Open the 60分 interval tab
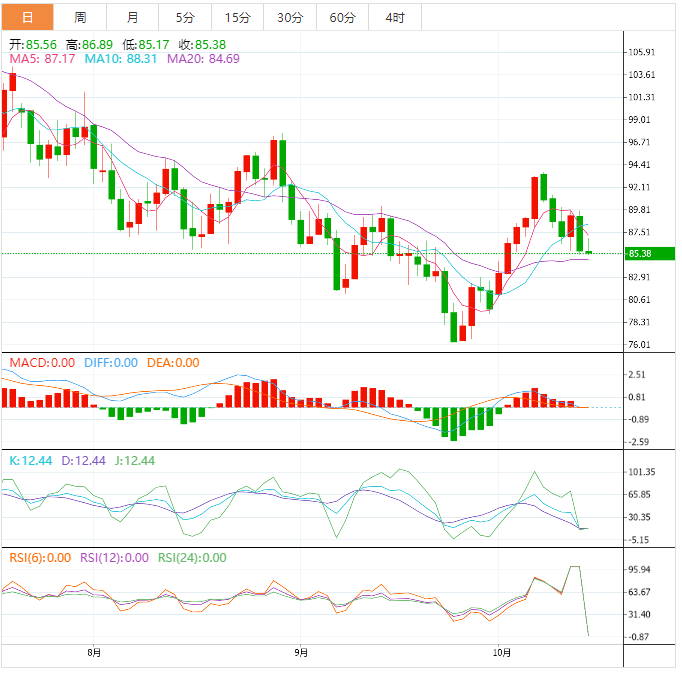The height and width of the screenshot is (674, 682). click(x=343, y=17)
